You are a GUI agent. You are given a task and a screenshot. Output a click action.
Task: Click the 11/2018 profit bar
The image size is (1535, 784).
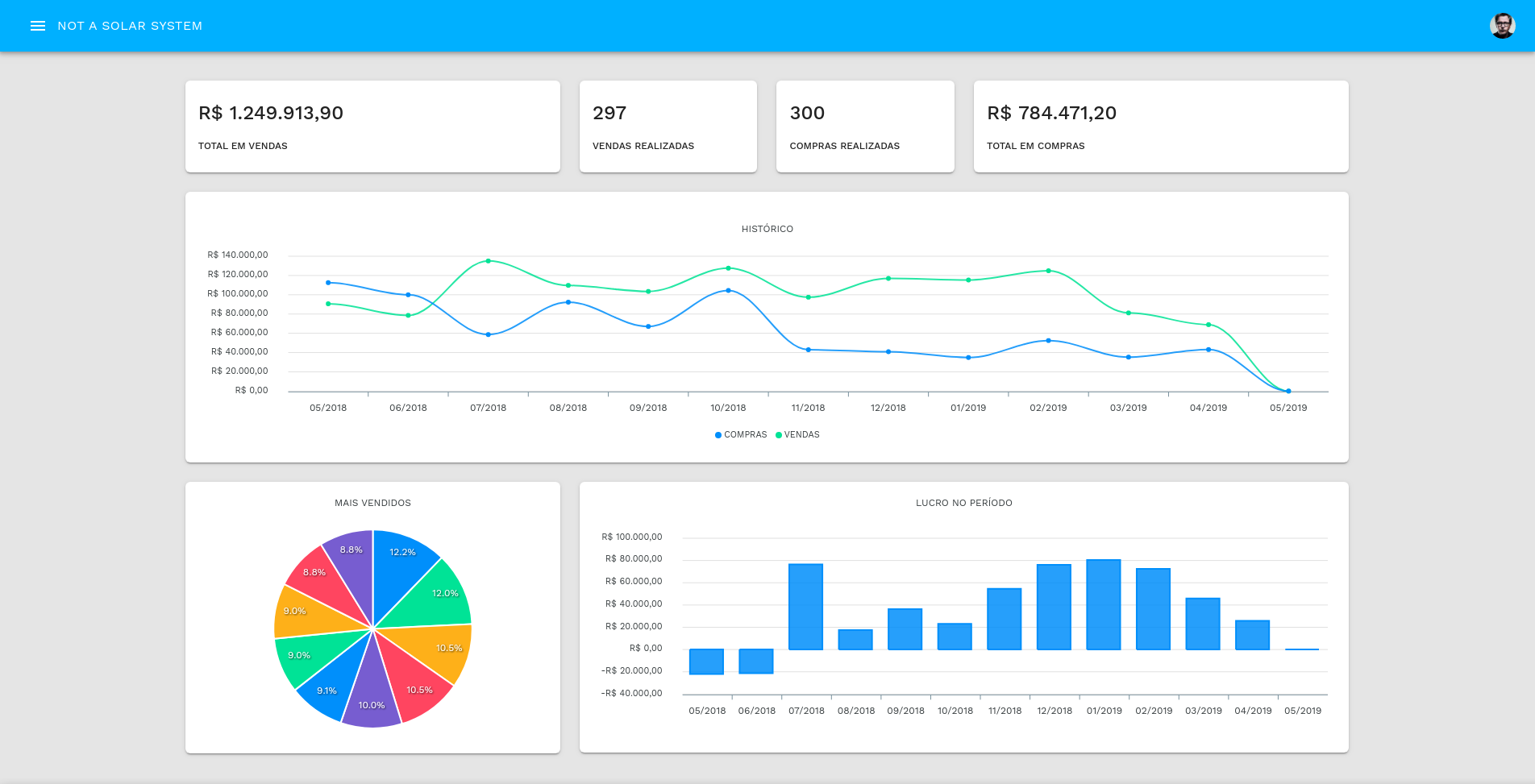point(1005,619)
